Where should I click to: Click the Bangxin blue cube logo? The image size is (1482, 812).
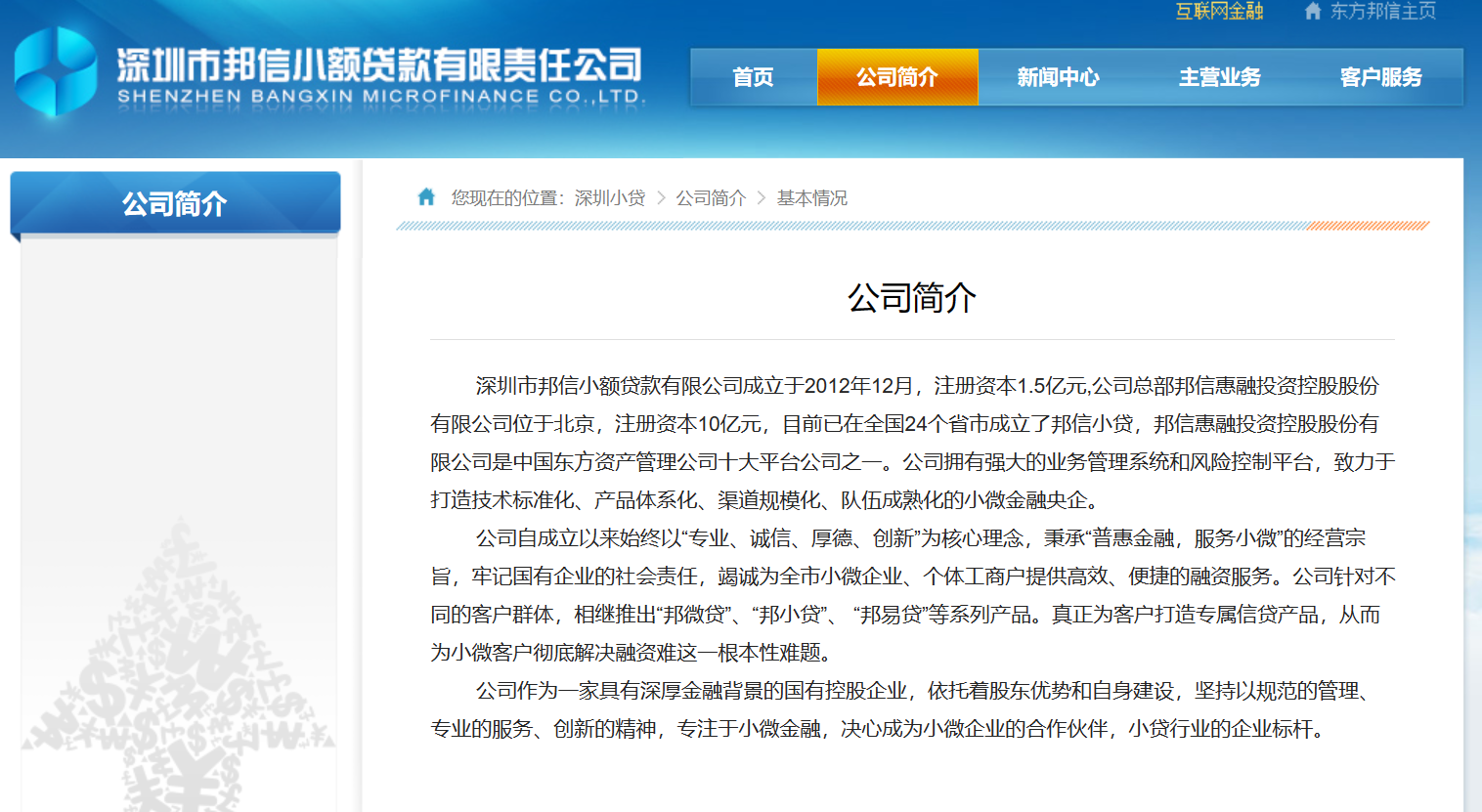[x=56, y=72]
